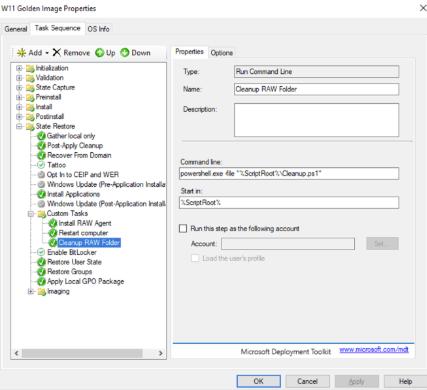Click Enable BitLocker status icon
The height and width of the screenshot is (390, 427).
coord(41,252)
